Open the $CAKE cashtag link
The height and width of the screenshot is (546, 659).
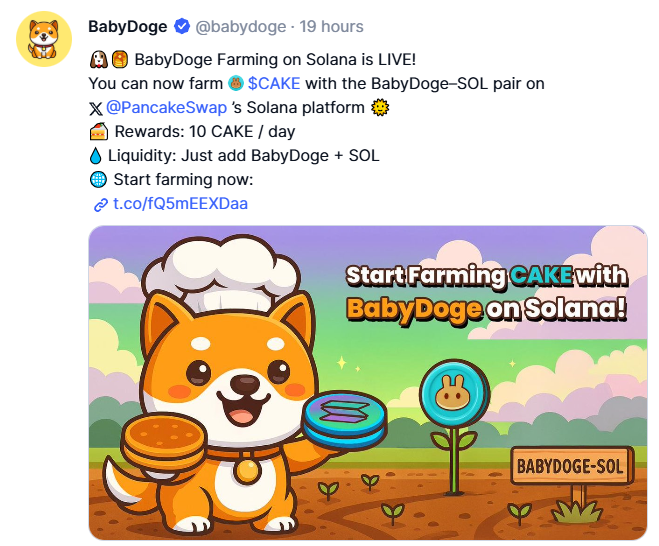[274, 84]
